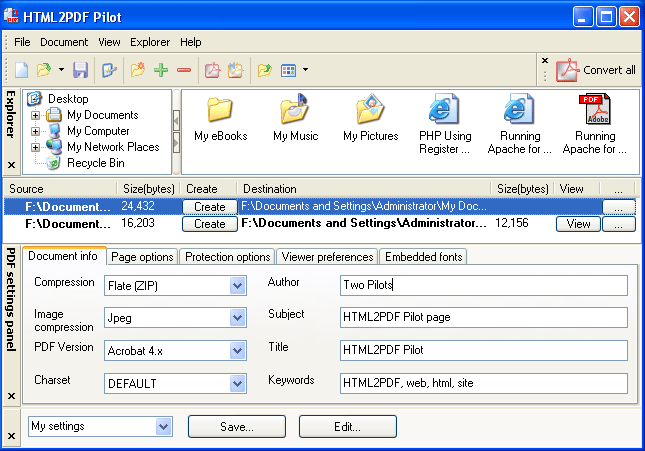The height and width of the screenshot is (451, 645).
Task: Open the Charset DEFAULT dropdown
Action: [237, 384]
